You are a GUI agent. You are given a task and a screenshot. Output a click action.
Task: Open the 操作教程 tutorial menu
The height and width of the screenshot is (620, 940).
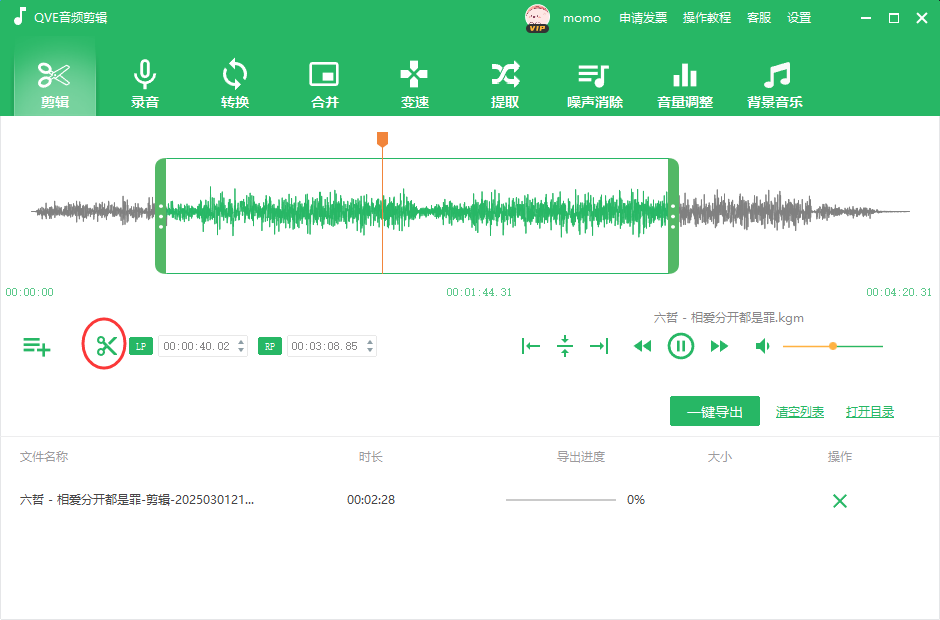707,18
